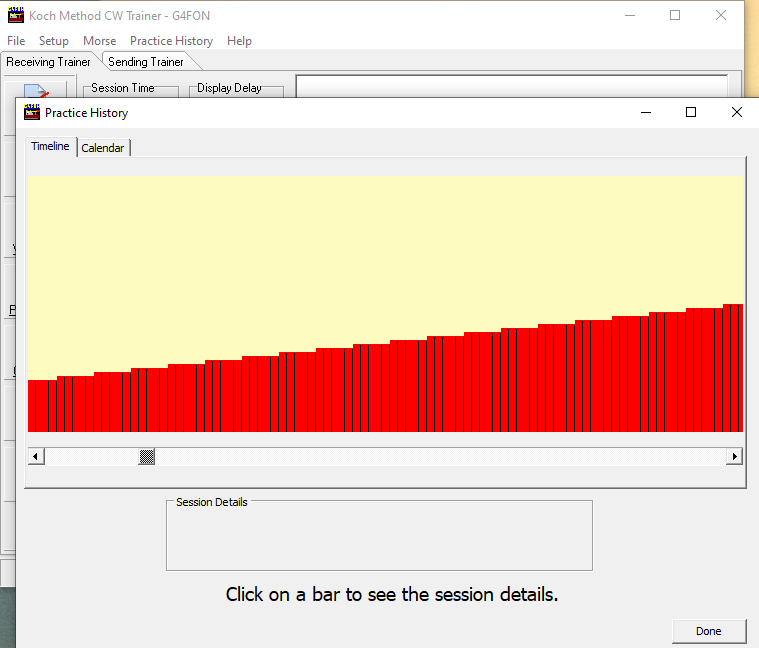Click the document icon in Receiving Trainer
The height and width of the screenshot is (648, 759).
[36, 90]
